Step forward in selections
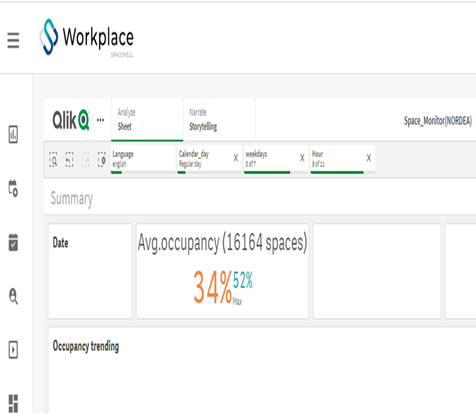Image resolution: width=476 pixels, height=414 pixels. [x=86, y=159]
